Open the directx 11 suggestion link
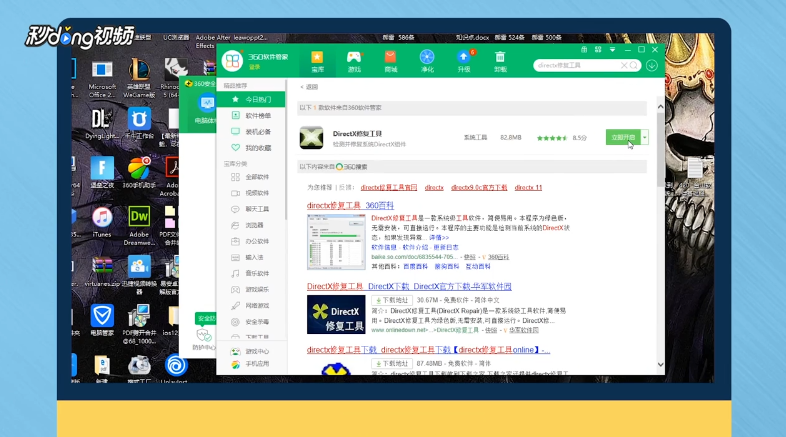786x437 pixels. click(528, 187)
